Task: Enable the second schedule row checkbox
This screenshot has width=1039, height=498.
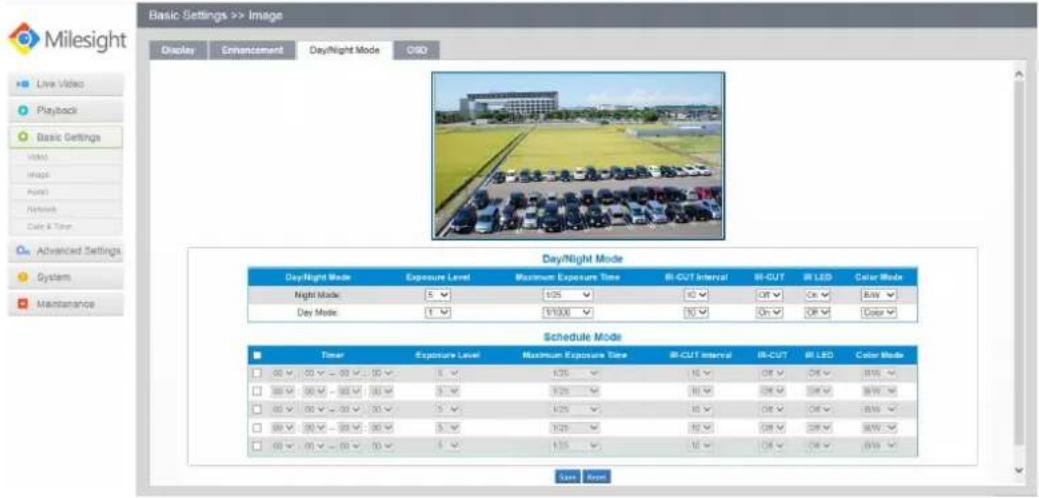Action: click(x=257, y=391)
